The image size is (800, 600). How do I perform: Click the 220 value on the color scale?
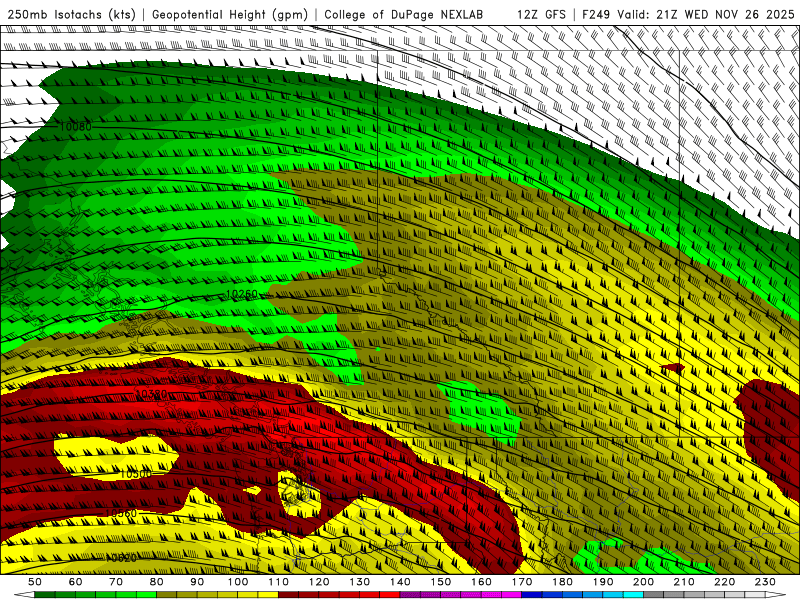(x=724, y=582)
